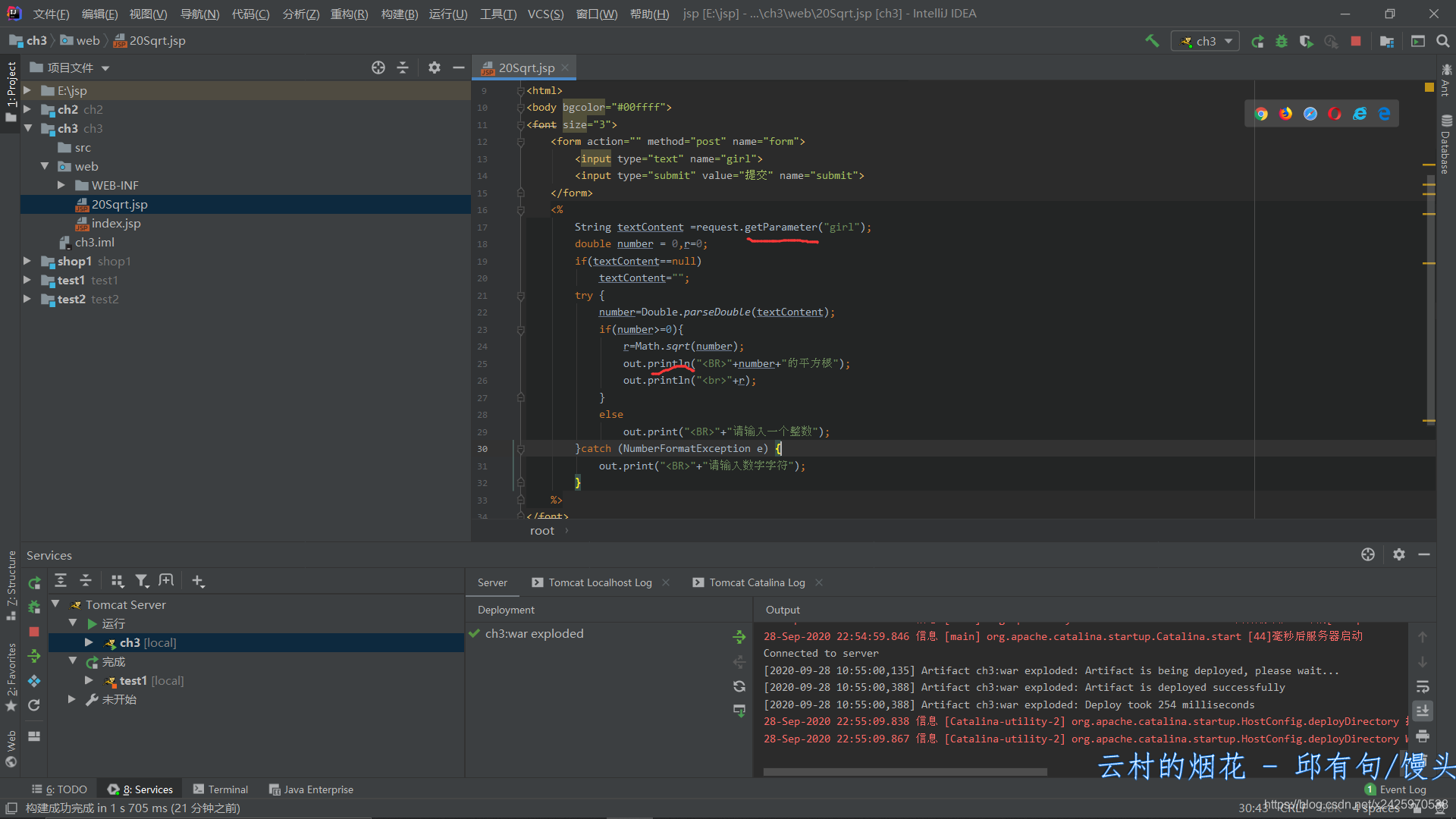
Task: Click the Run configuration dropdown 'ch3'
Action: 1207,40
